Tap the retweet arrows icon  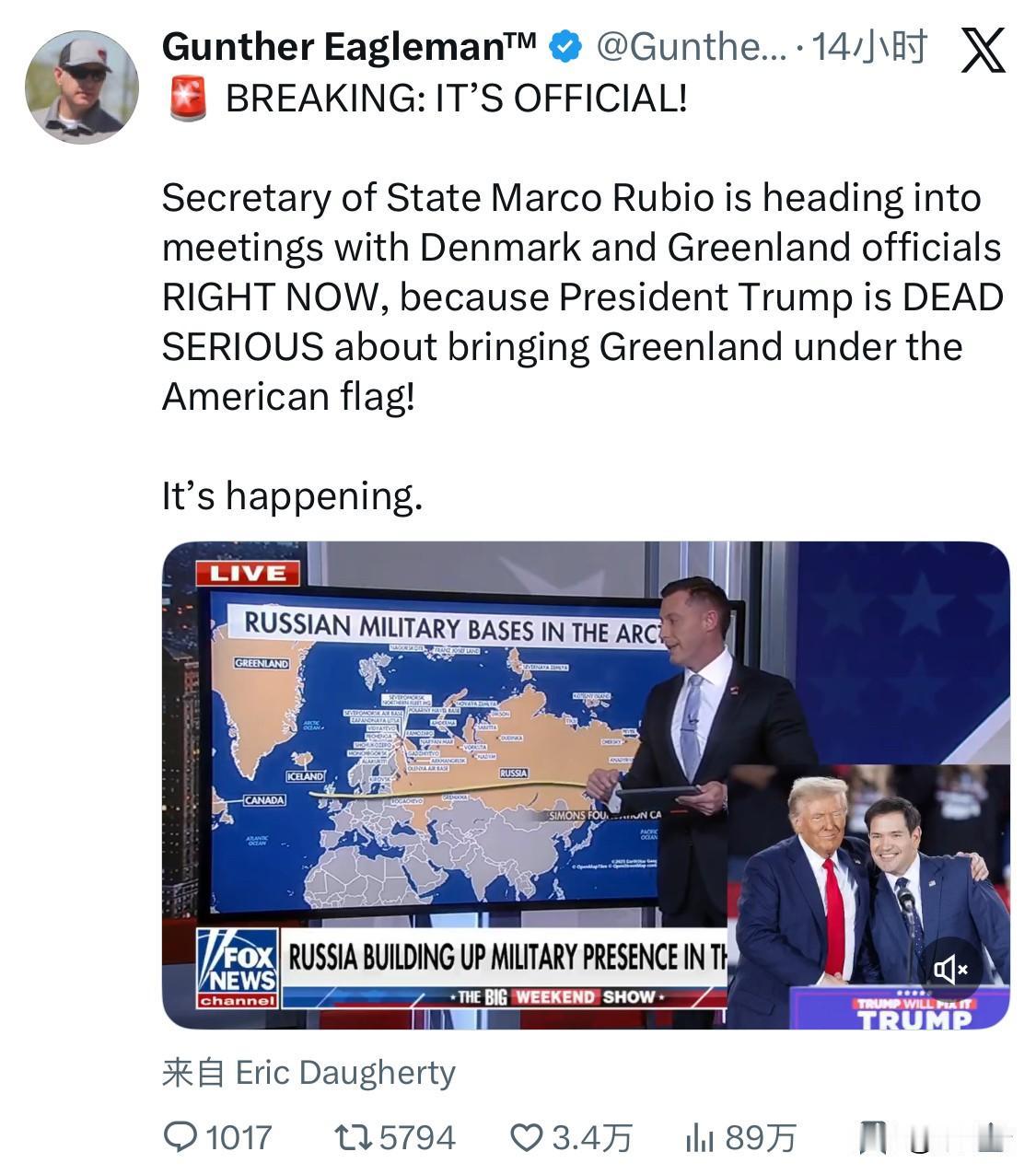coord(352,1137)
